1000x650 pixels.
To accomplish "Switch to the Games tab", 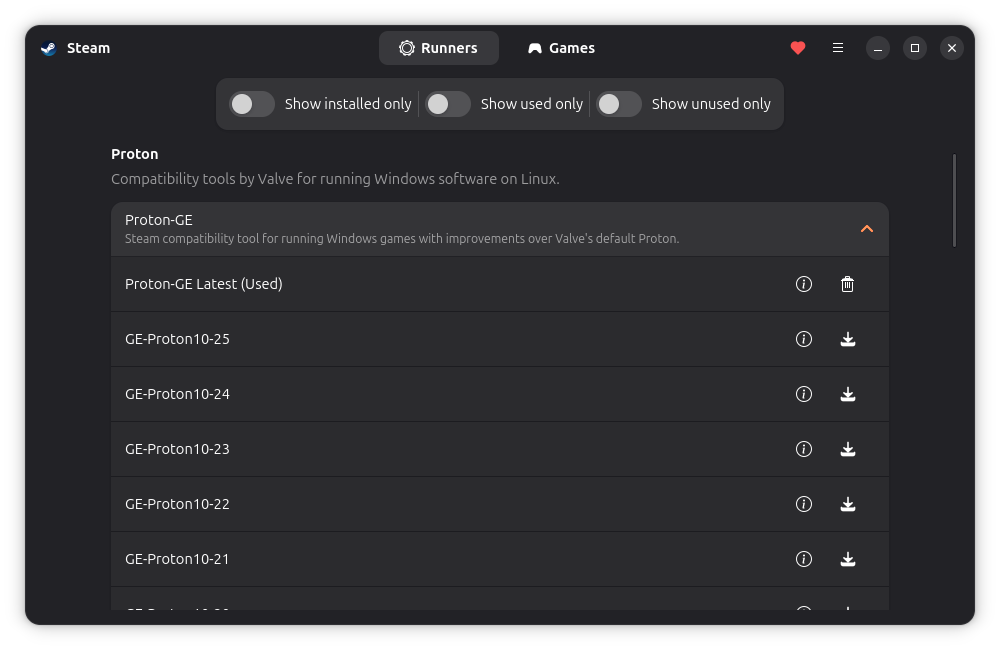I will [561, 47].
